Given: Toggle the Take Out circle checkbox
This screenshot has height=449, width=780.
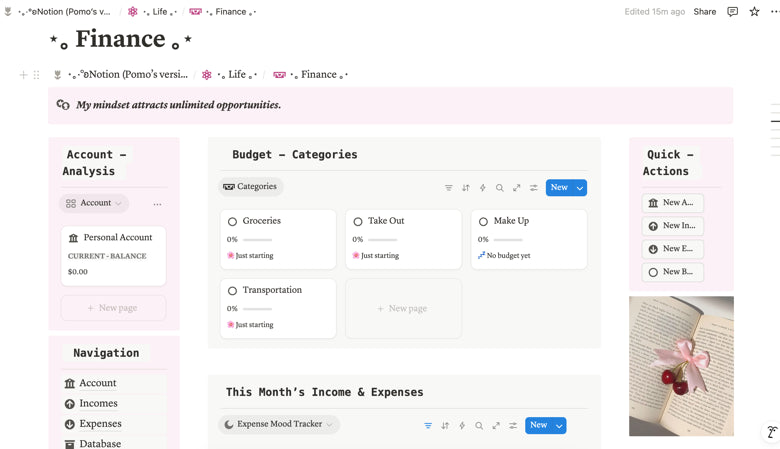Looking at the screenshot, I should click(358, 221).
